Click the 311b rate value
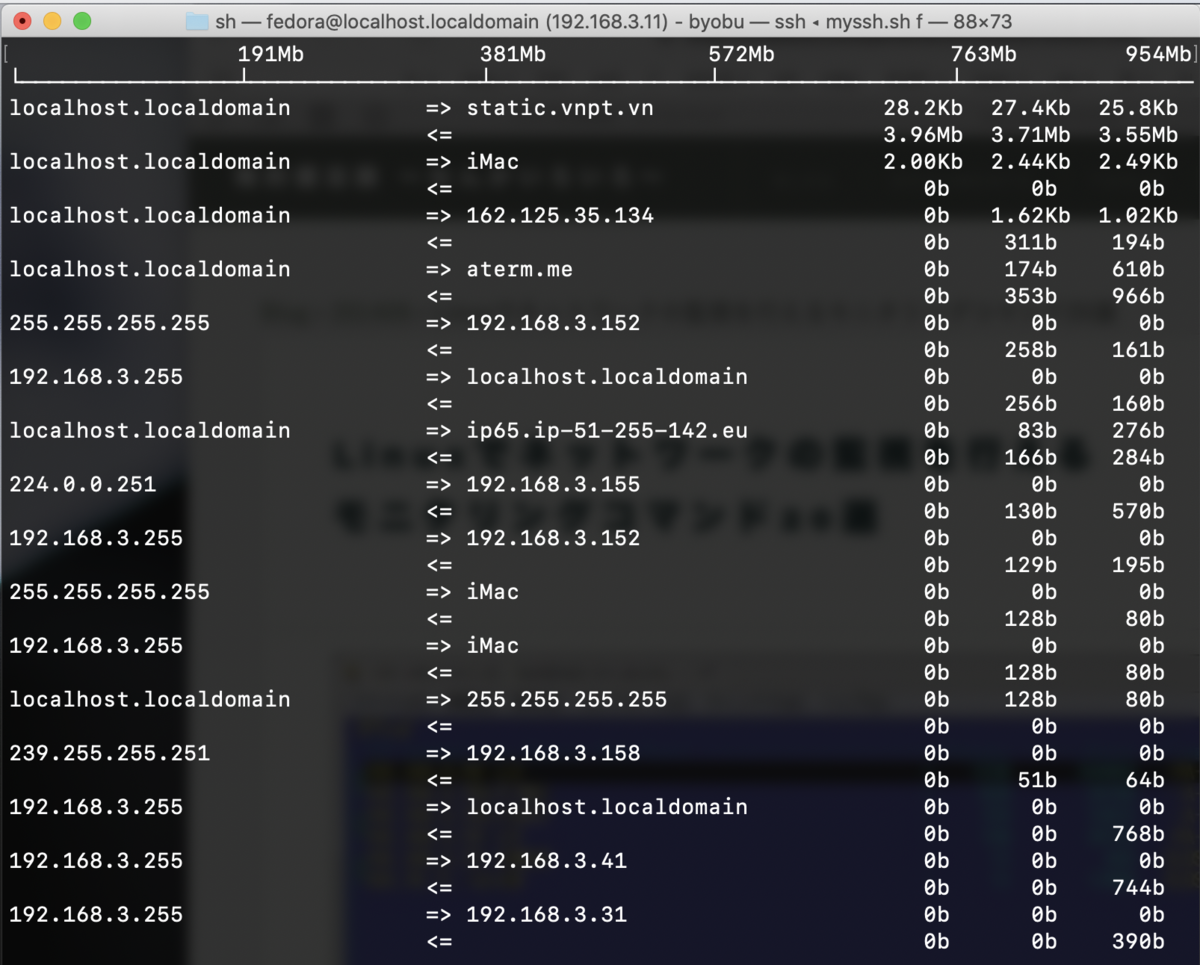 click(x=1030, y=242)
